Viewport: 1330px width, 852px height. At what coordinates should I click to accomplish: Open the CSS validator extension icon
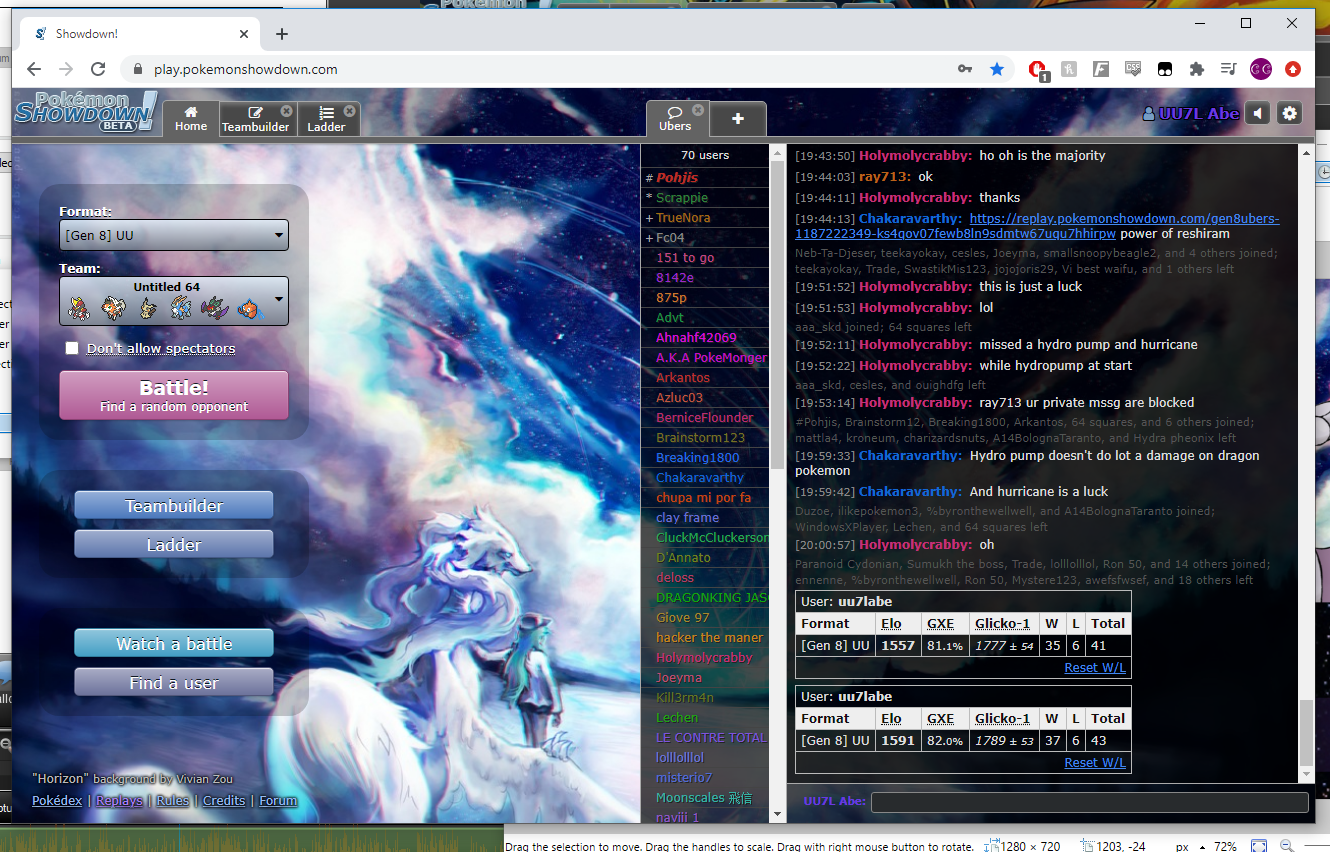pyautogui.click(x=1133, y=69)
